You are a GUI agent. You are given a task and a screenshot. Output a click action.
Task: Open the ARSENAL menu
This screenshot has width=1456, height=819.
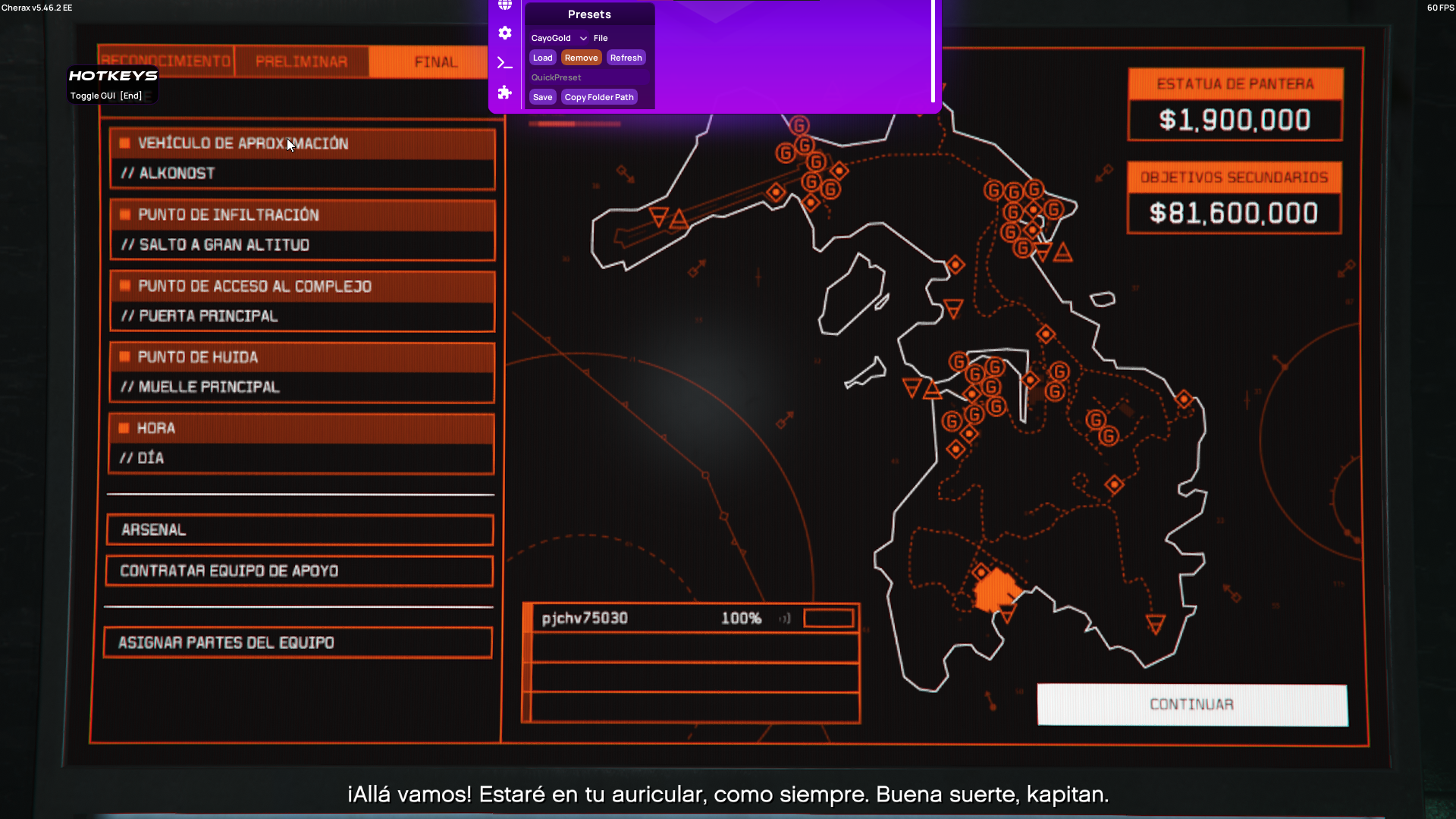click(300, 530)
